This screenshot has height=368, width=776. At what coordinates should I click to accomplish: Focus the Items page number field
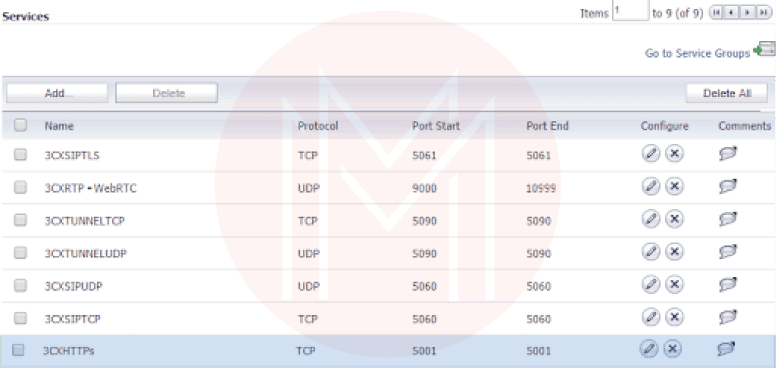[630, 10]
